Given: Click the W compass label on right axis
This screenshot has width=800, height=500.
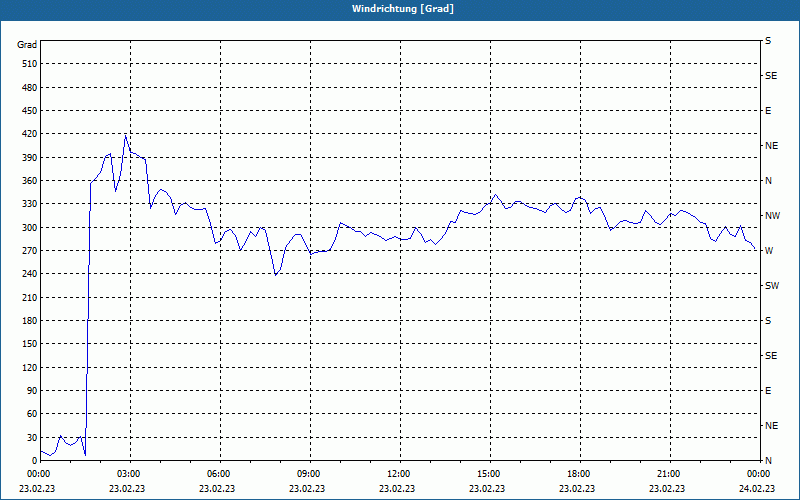Looking at the screenshot, I should tap(769, 251).
